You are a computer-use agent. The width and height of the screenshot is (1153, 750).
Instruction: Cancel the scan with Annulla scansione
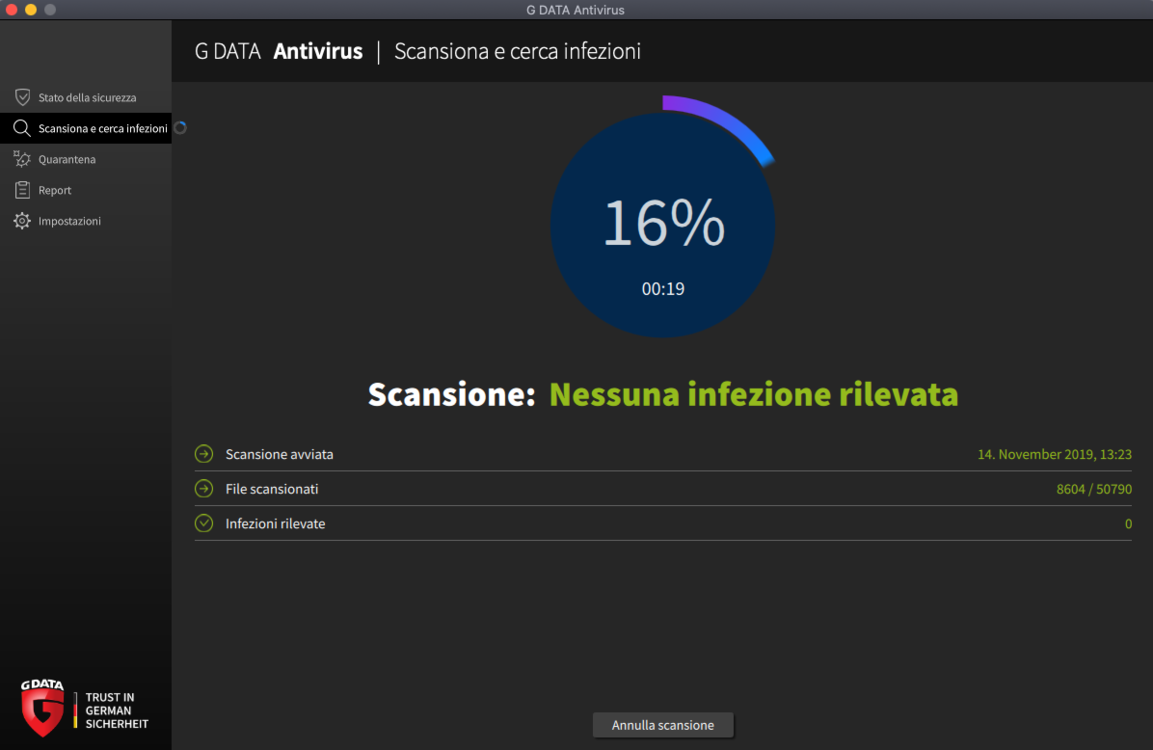click(x=663, y=725)
